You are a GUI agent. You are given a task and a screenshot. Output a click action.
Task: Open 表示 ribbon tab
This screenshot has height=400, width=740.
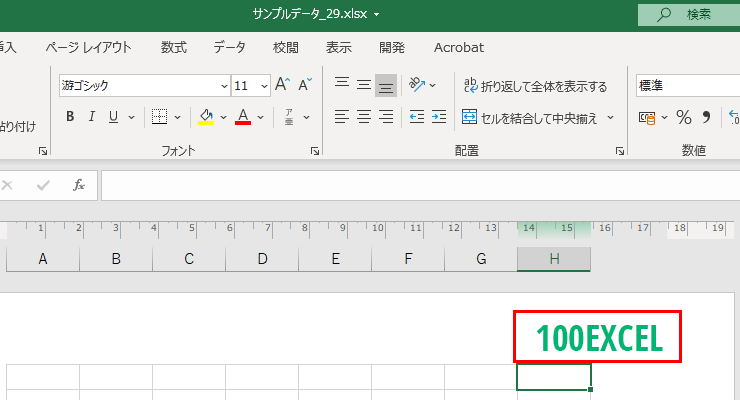click(x=339, y=48)
